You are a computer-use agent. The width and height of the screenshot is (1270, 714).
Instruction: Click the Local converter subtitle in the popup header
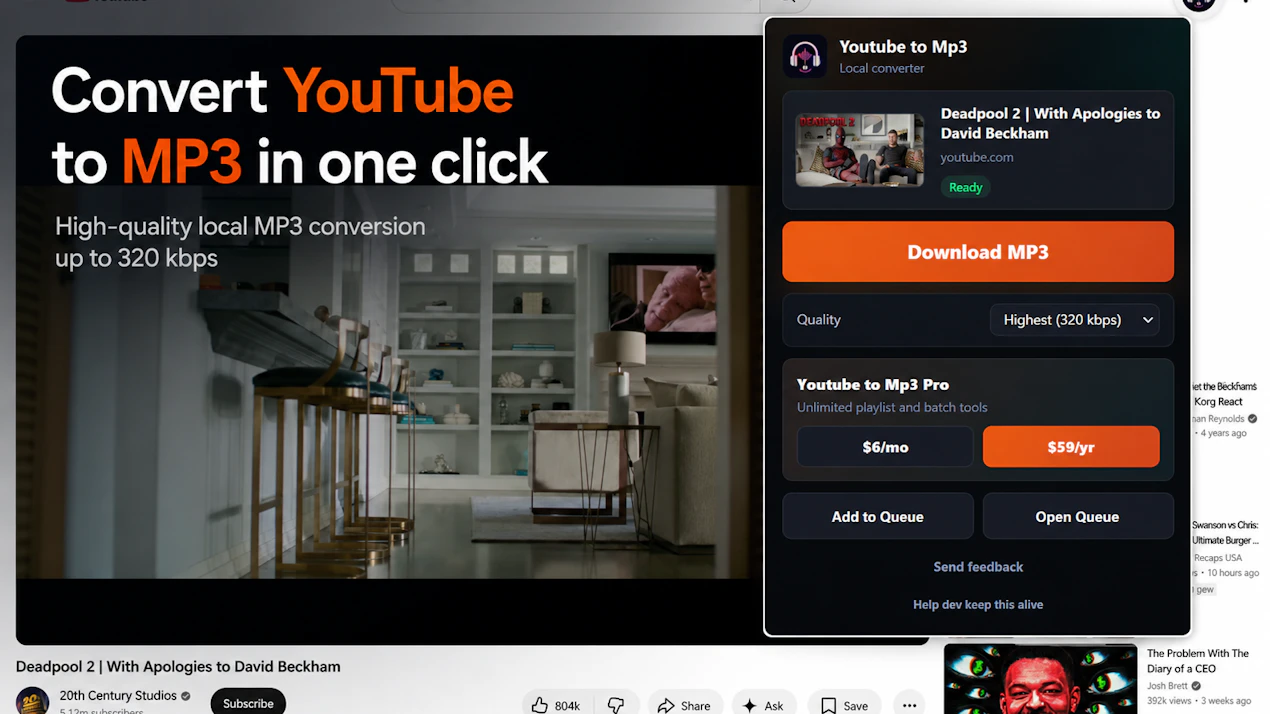click(x=882, y=68)
